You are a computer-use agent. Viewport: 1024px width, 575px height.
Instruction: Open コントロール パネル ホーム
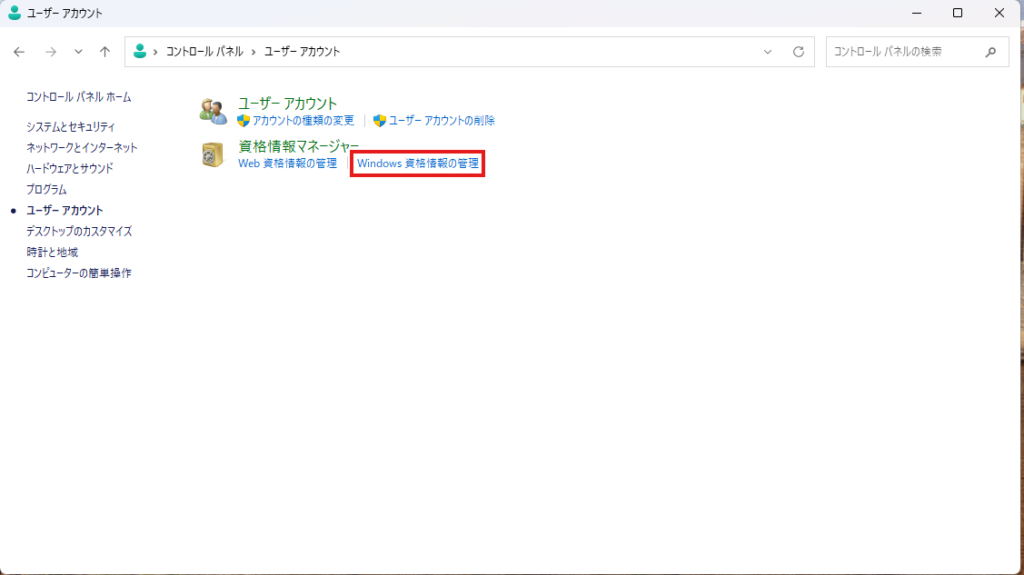pyautogui.click(x=78, y=97)
